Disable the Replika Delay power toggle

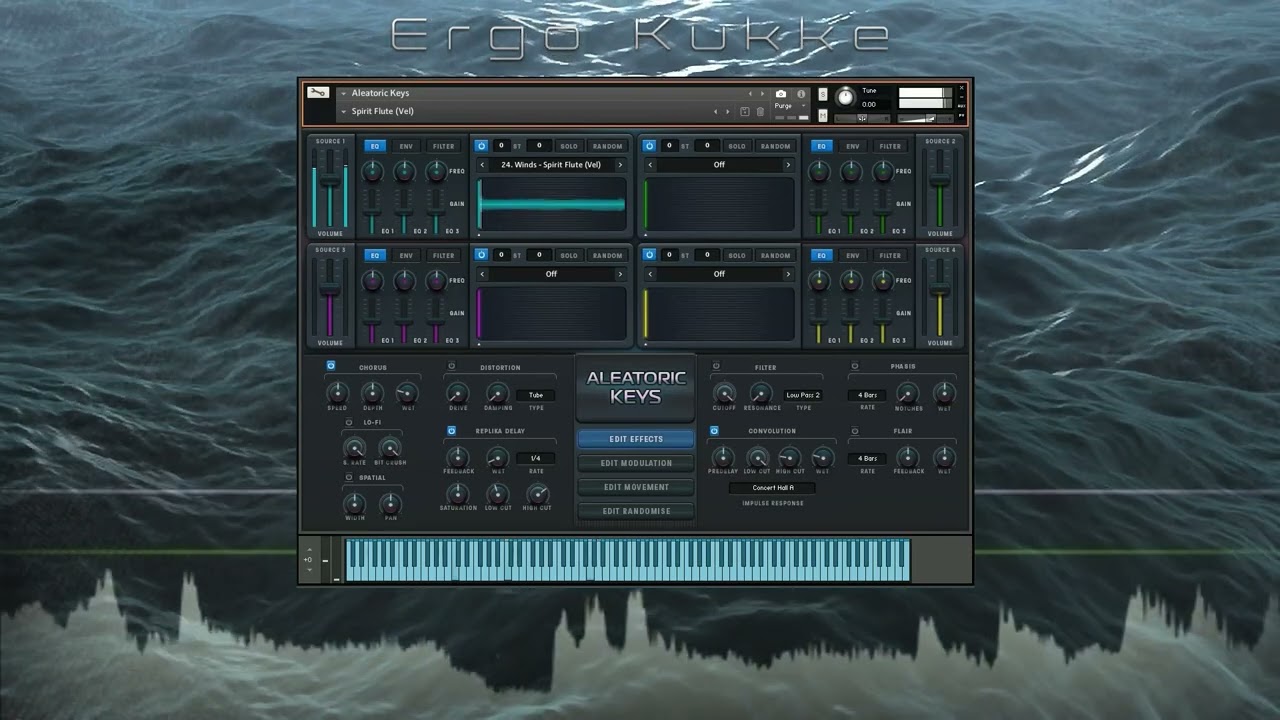pos(451,431)
